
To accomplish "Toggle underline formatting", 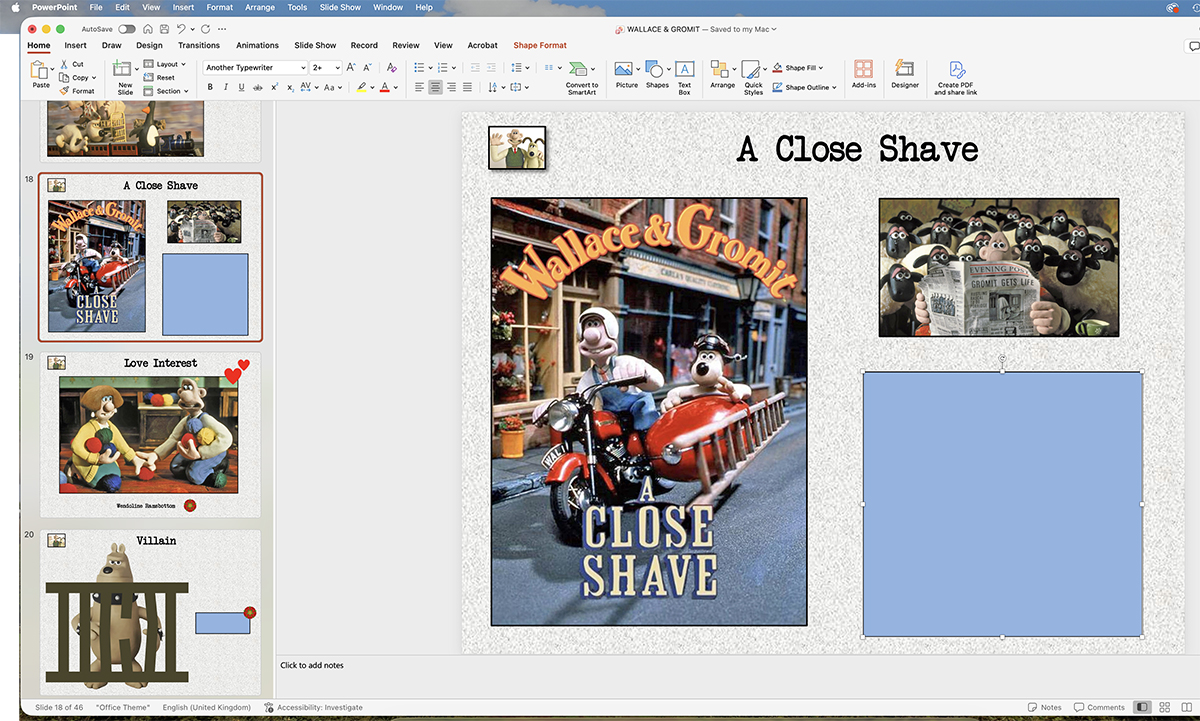I will point(242,87).
